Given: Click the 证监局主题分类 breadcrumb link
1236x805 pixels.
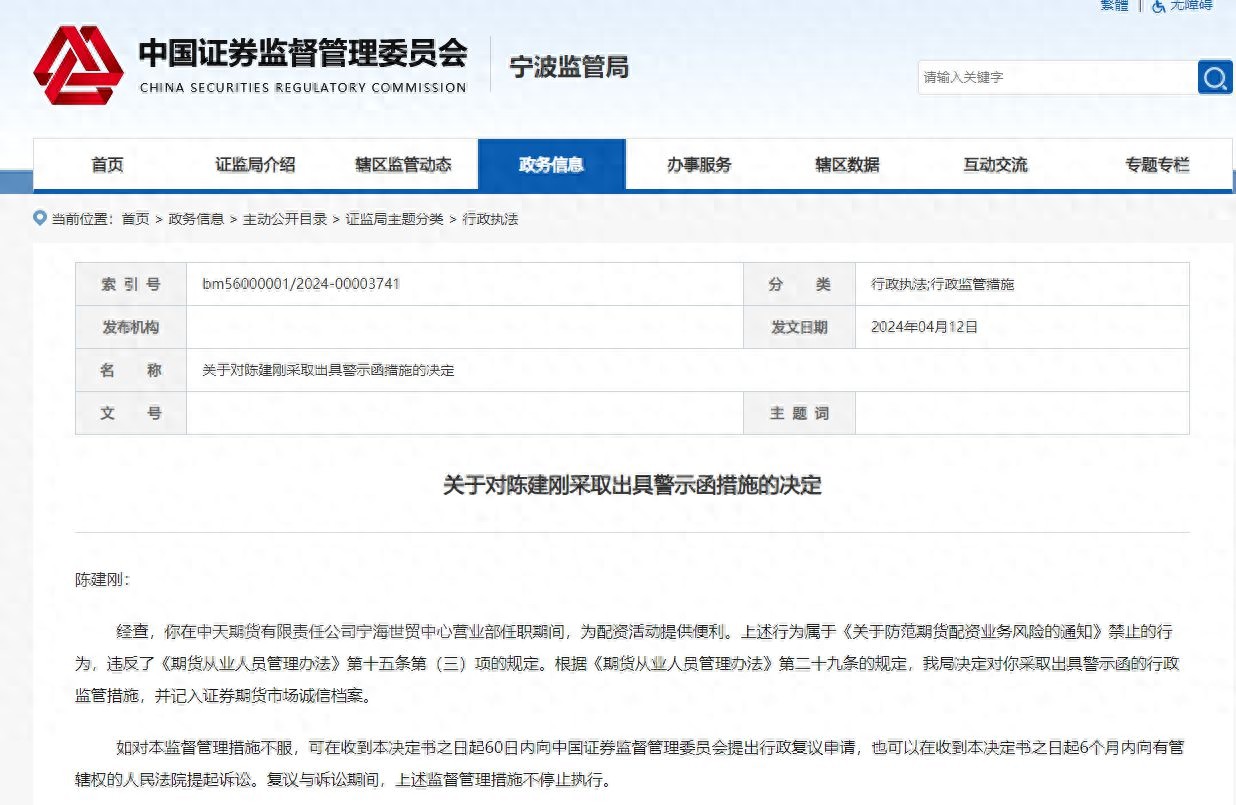Looking at the screenshot, I should pos(396,218).
